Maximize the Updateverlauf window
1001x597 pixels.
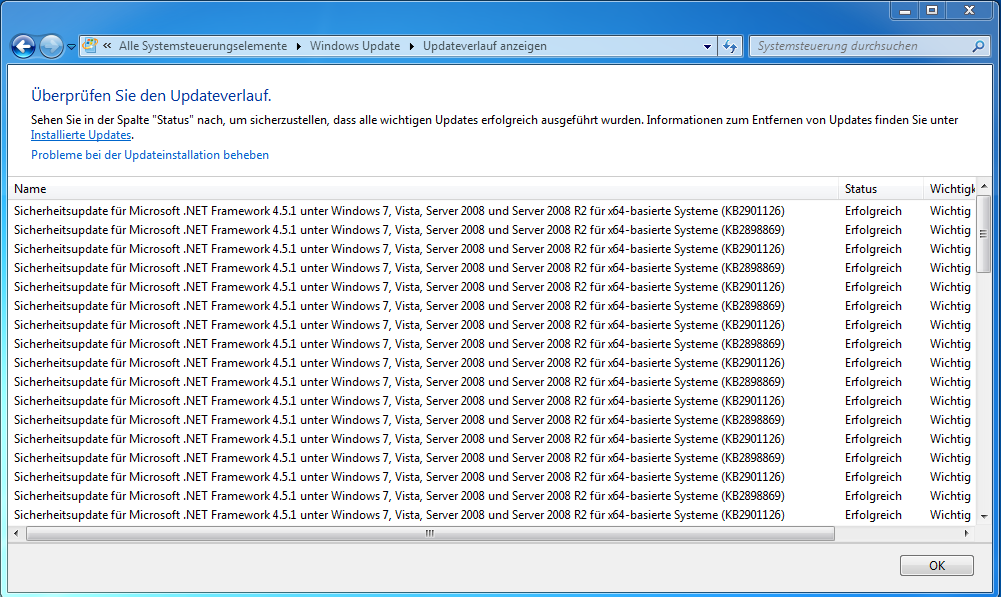[x=932, y=10]
